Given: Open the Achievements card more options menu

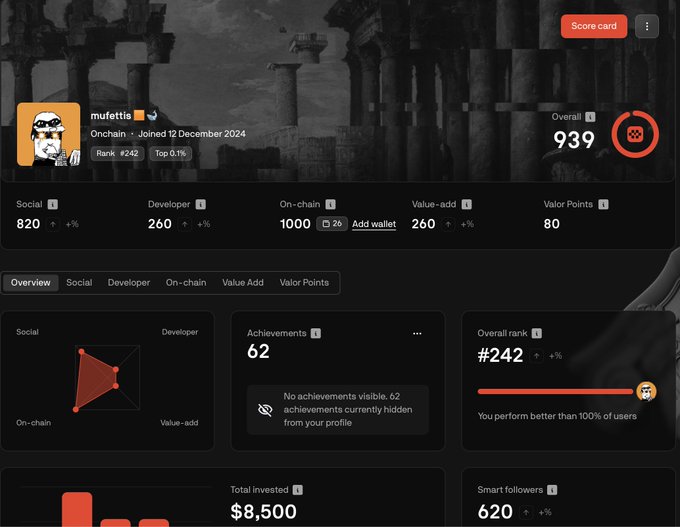Looking at the screenshot, I should point(417,334).
